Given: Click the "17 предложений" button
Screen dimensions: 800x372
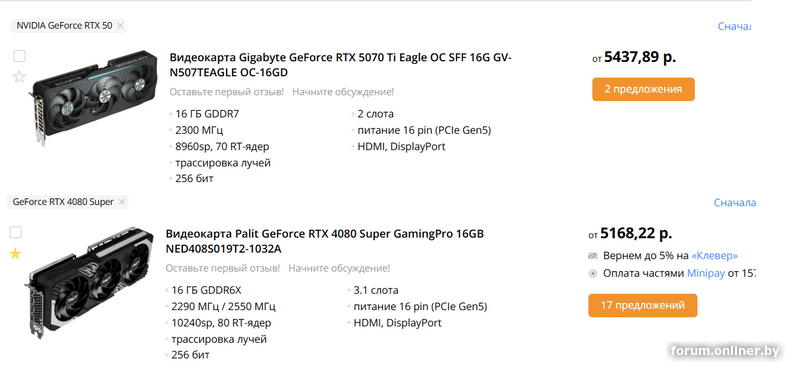Looking at the screenshot, I should coord(642,306).
